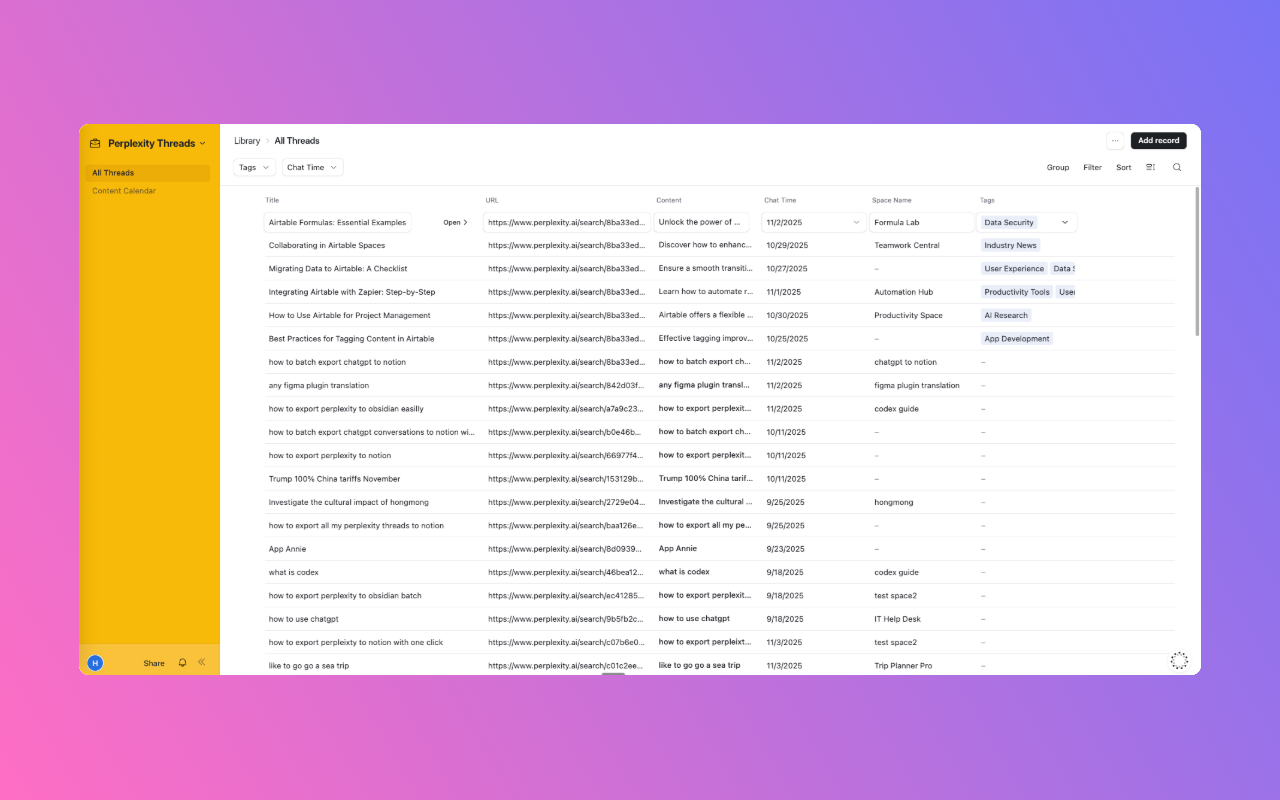Select the All Threads view in the sidebar
Viewport: 1280px width, 800px height.
[113, 172]
